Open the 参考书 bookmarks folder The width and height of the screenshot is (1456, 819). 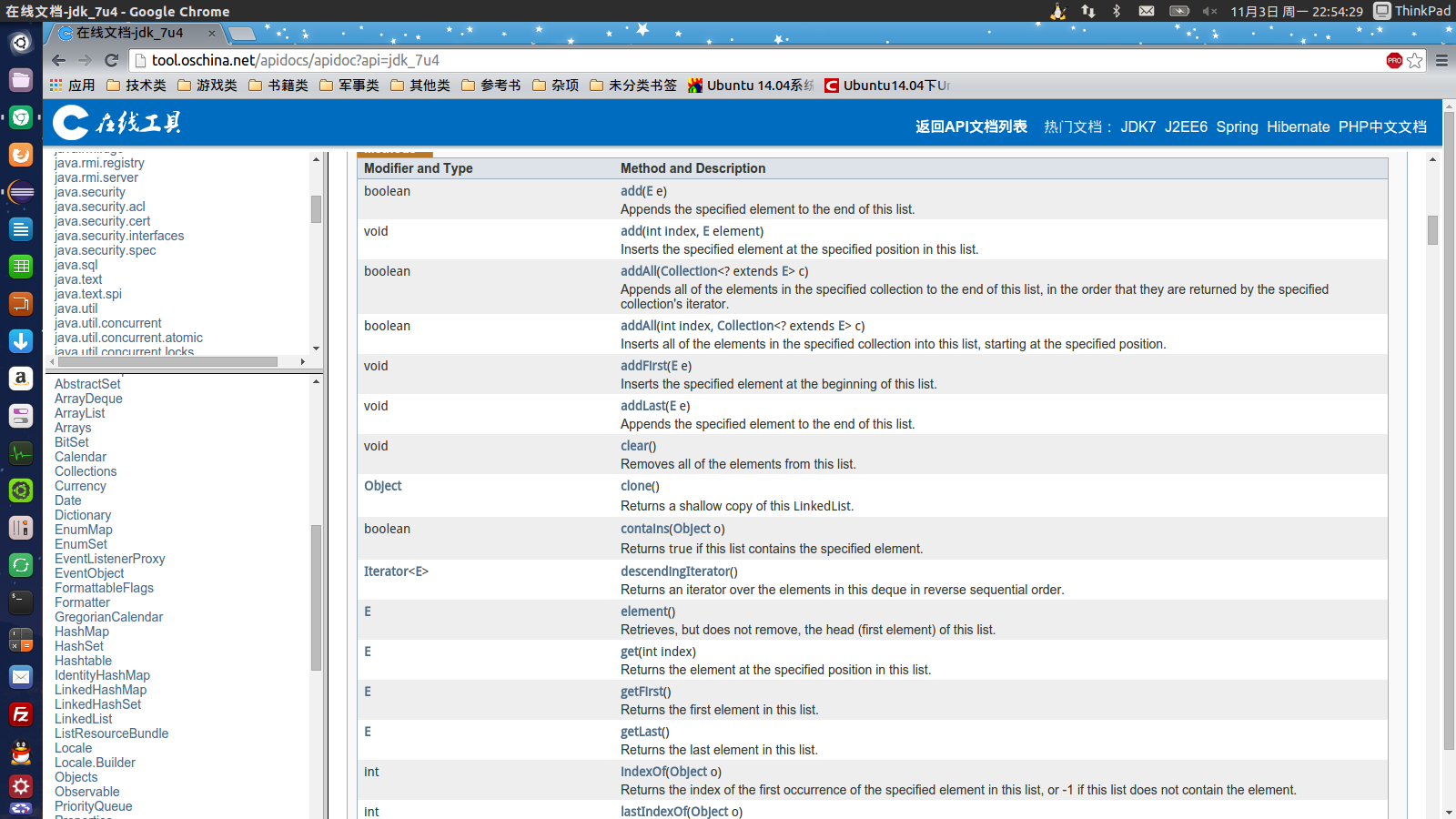point(491,86)
